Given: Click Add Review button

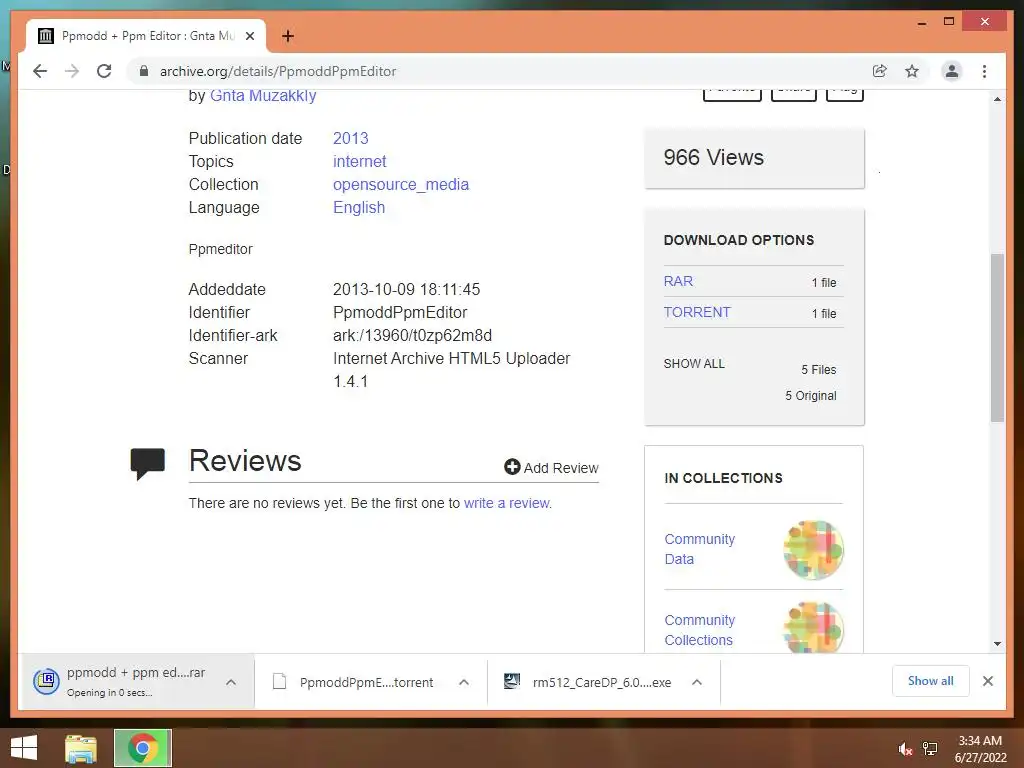Looking at the screenshot, I should tap(551, 468).
